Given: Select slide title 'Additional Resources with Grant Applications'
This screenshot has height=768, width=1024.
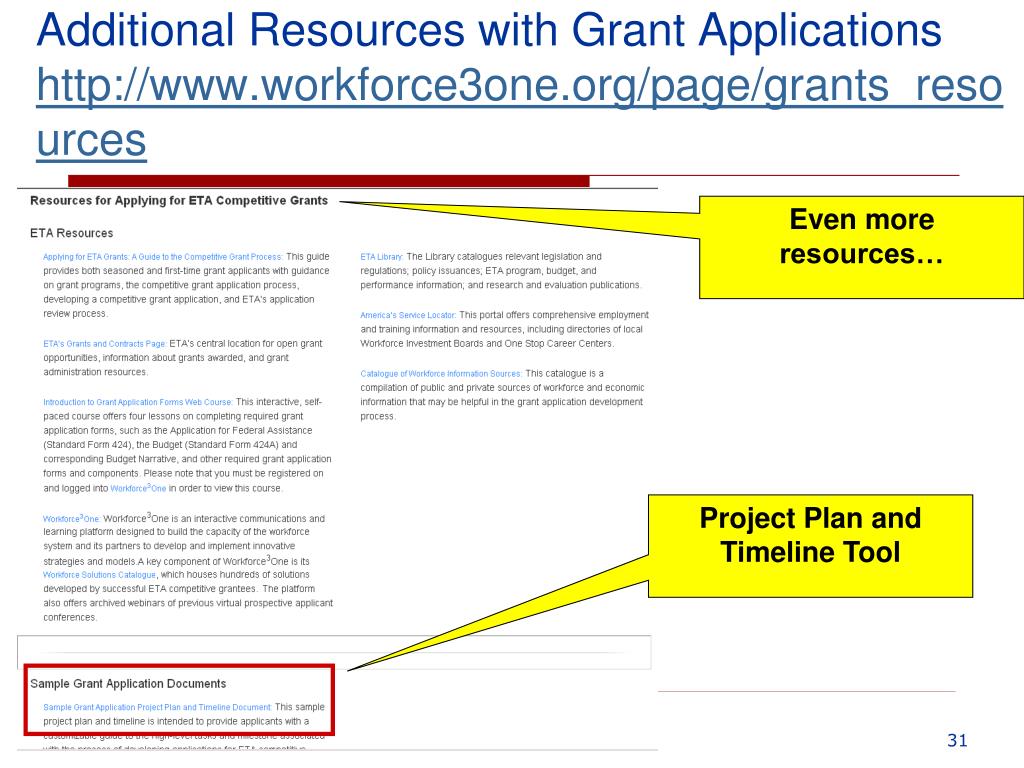Looking at the screenshot, I should pos(489,30).
